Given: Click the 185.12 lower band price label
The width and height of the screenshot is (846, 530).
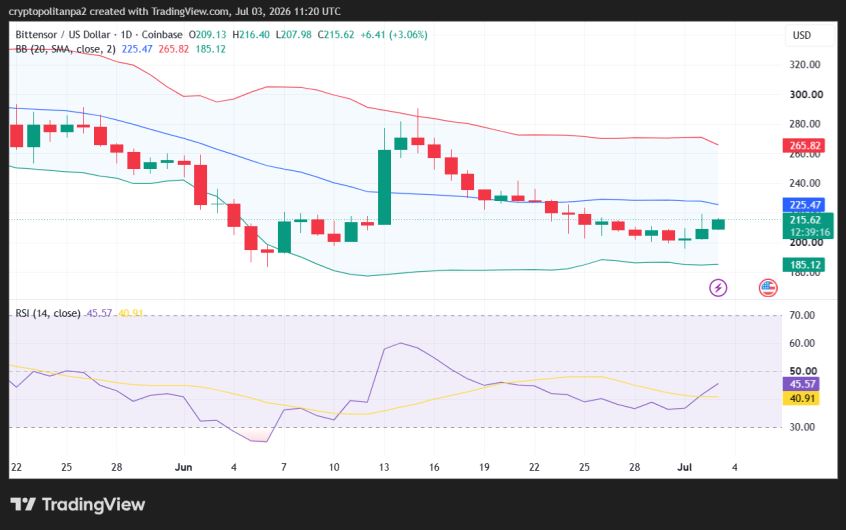Looking at the screenshot, I should click(804, 264).
